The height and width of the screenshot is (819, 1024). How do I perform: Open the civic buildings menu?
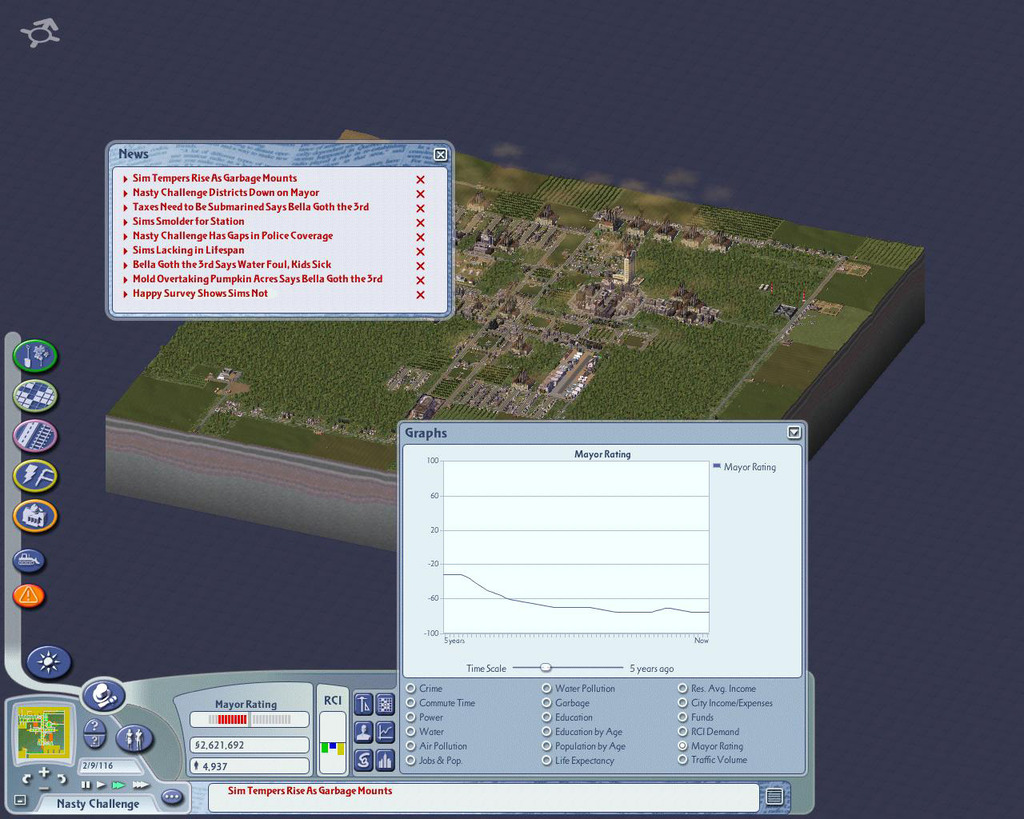pos(35,515)
